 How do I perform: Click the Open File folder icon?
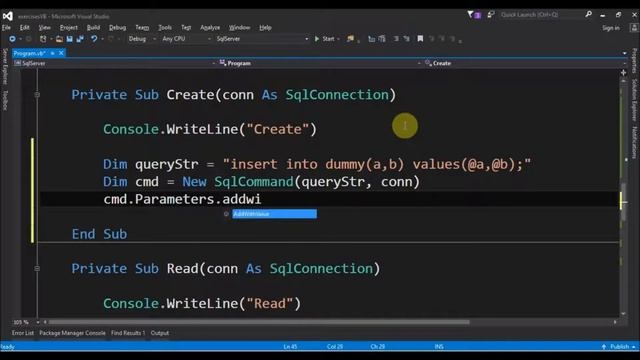[60, 39]
